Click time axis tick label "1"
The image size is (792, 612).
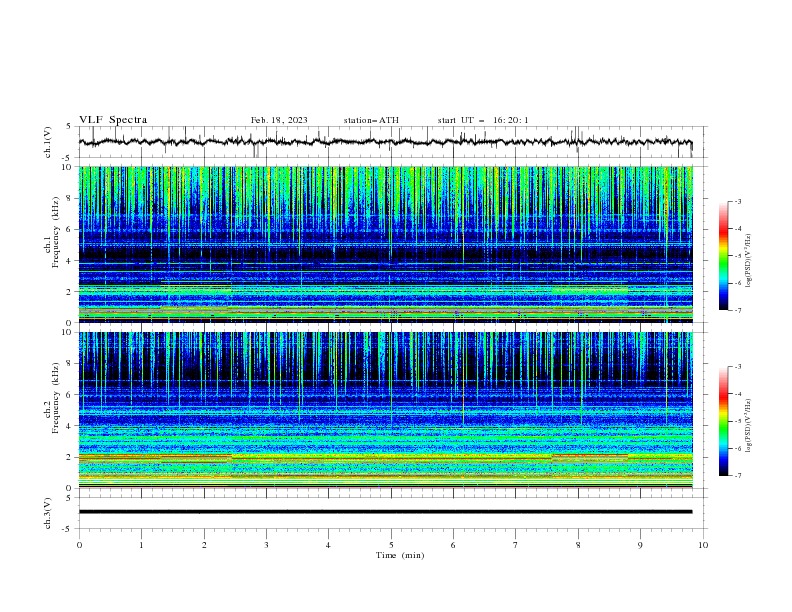click(x=141, y=545)
